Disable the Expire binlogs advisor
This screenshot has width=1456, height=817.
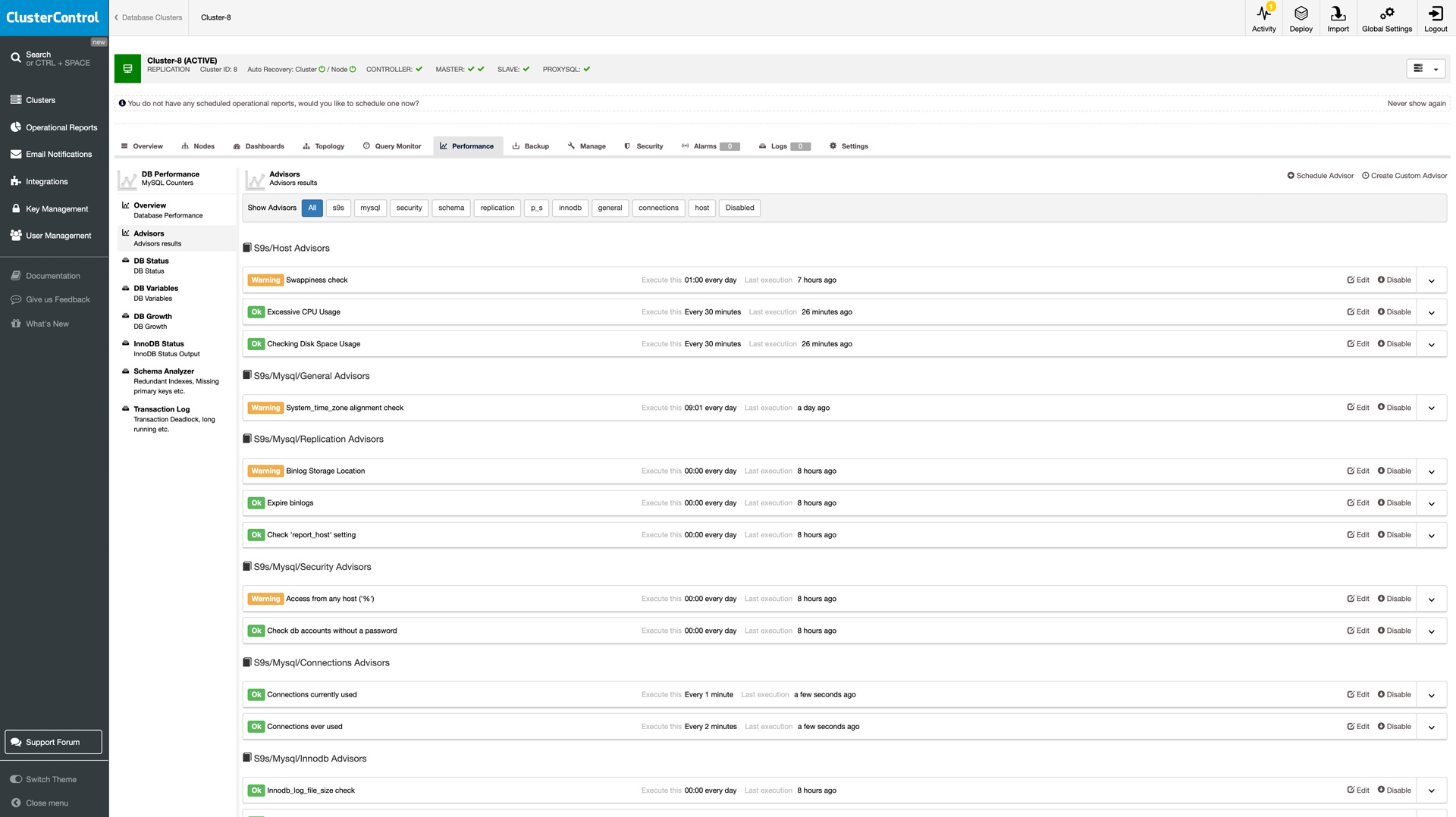[x=1394, y=503]
